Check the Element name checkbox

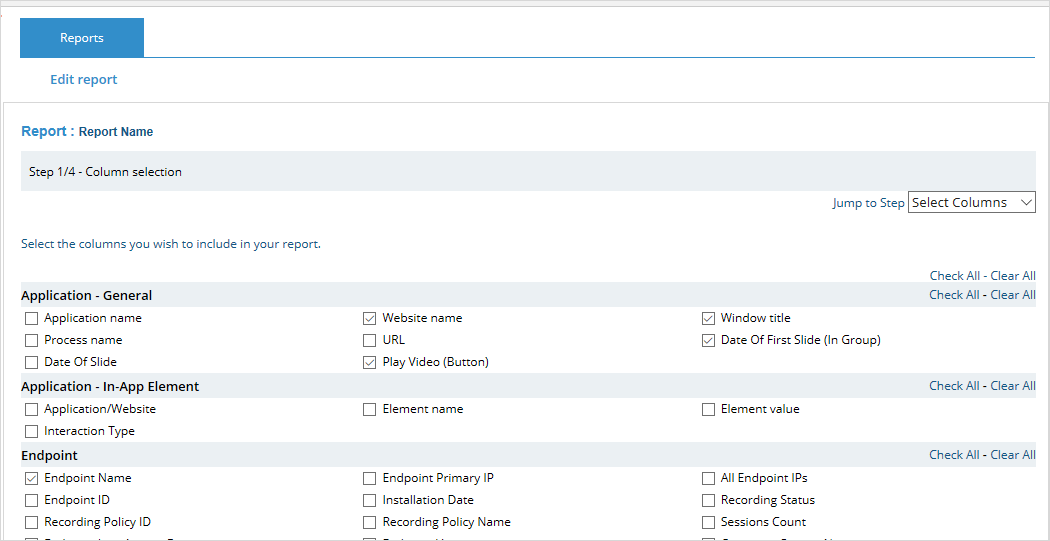pyautogui.click(x=370, y=409)
